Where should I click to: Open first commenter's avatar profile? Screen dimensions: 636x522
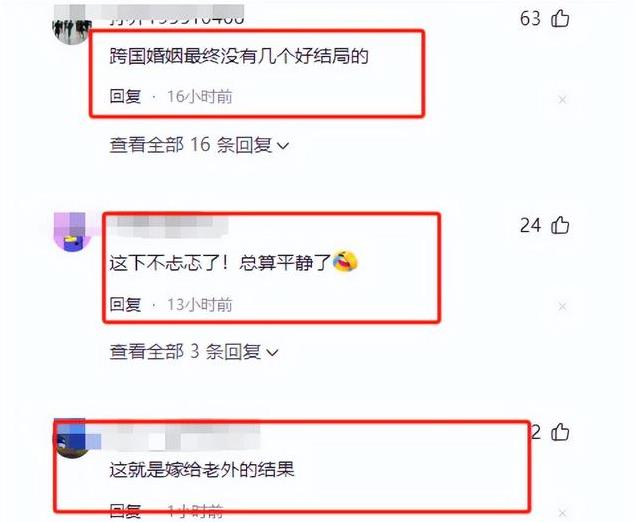coord(72,24)
